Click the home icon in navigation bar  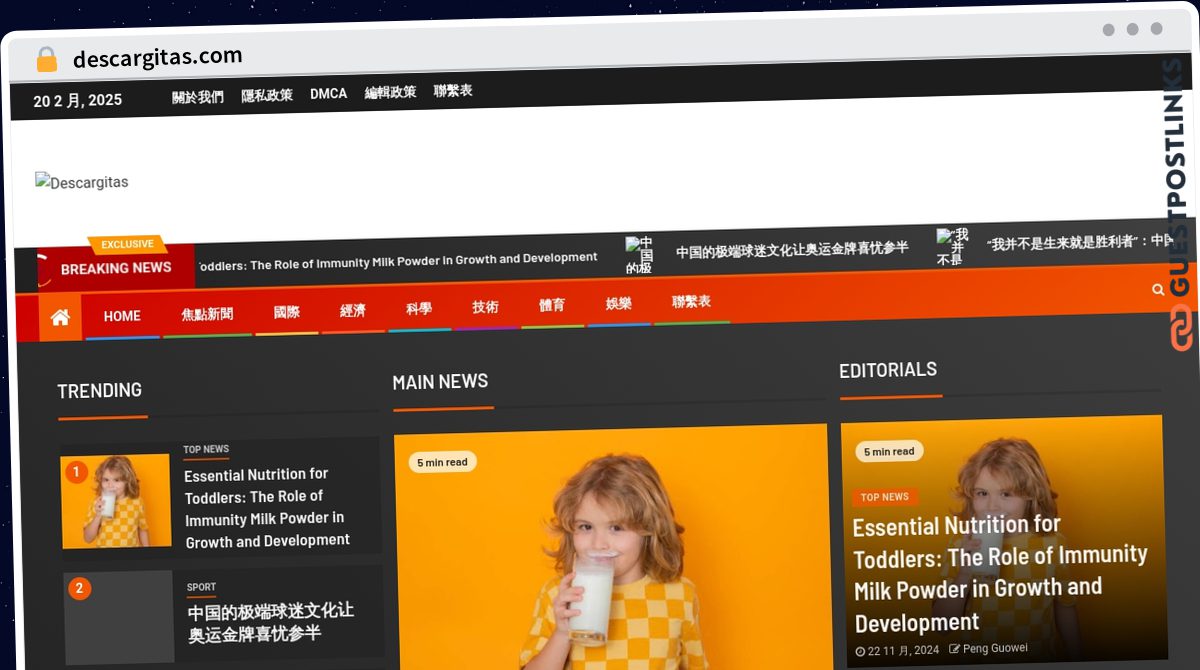60,317
